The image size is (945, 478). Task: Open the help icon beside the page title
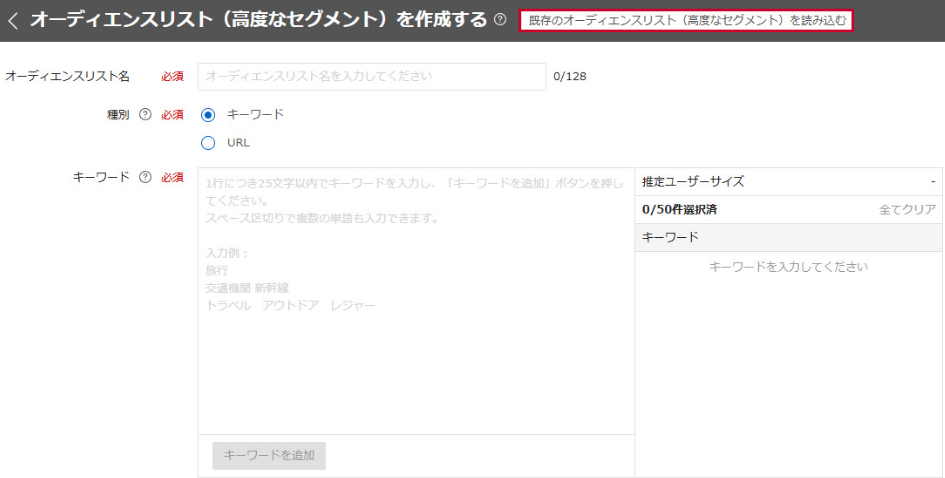coord(500,20)
